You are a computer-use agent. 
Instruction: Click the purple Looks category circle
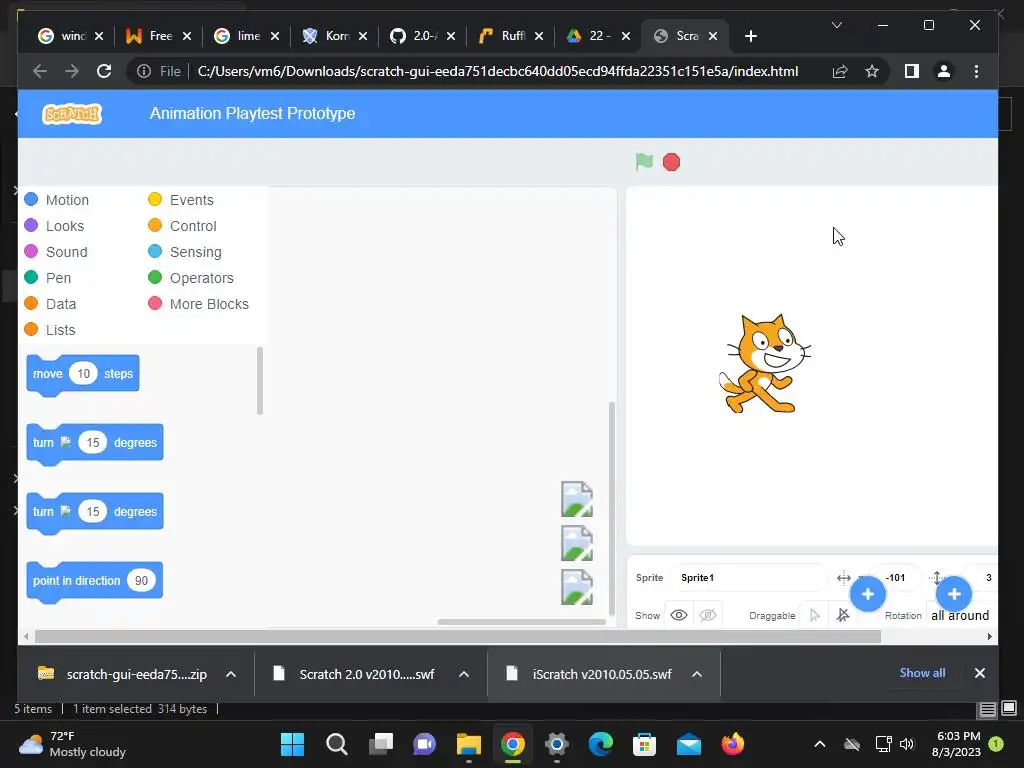point(31,225)
